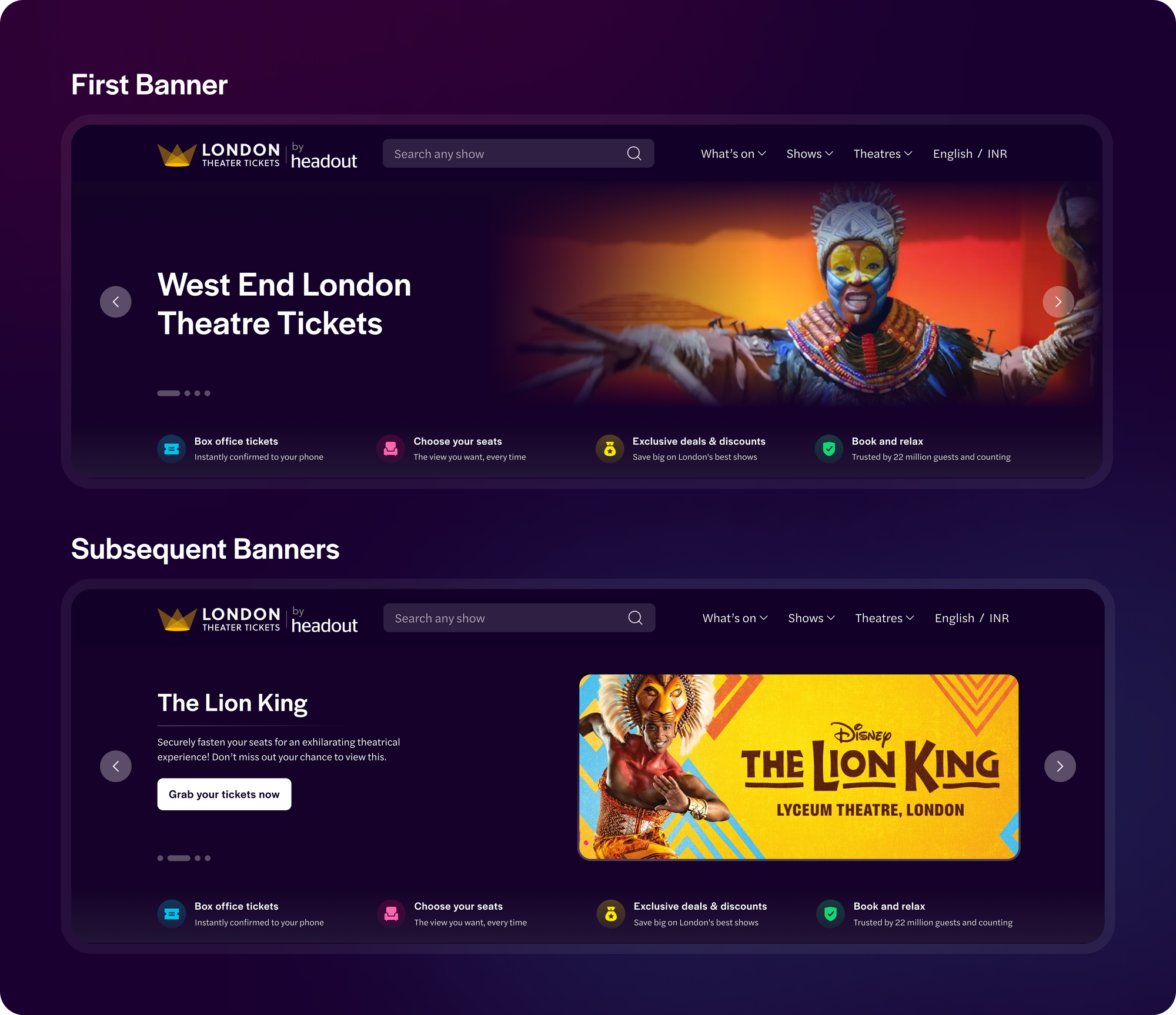This screenshot has height=1015, width=1176.
Task: Click the right arrow next to the Lion King poster
Action: [x=1060, y=766]
